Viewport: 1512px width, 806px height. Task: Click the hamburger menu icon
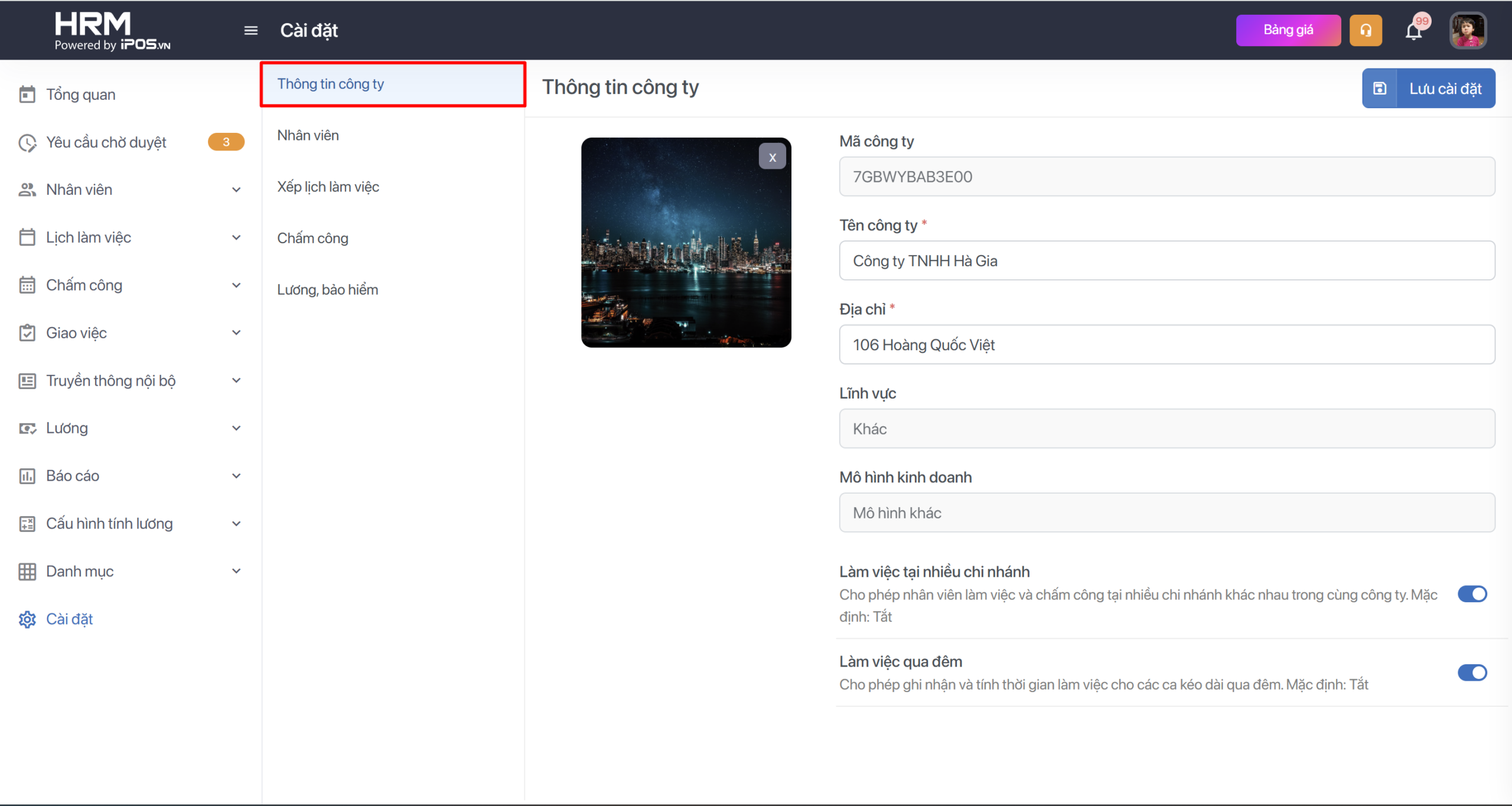click(250, 30)
